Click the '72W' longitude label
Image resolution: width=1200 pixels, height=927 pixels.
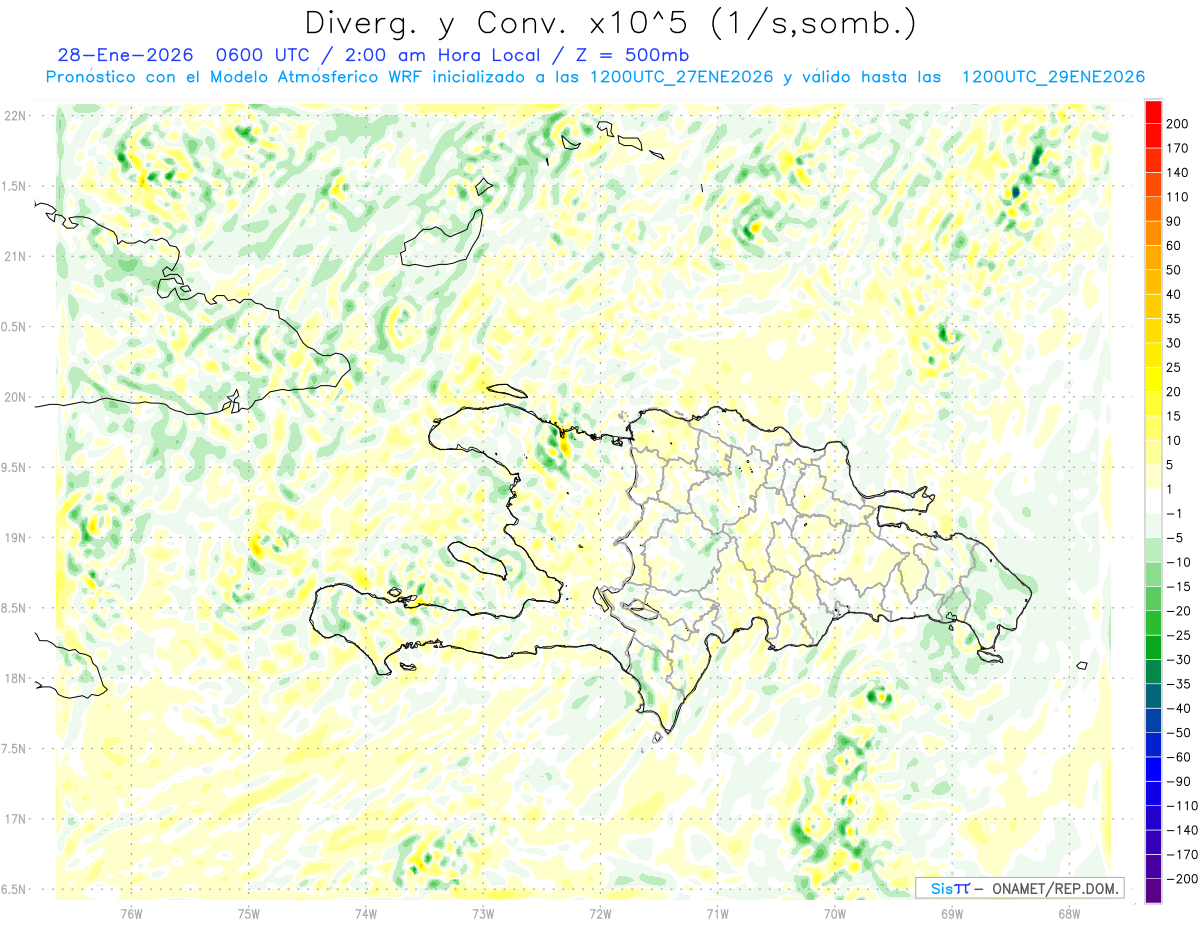pos(600,914)
